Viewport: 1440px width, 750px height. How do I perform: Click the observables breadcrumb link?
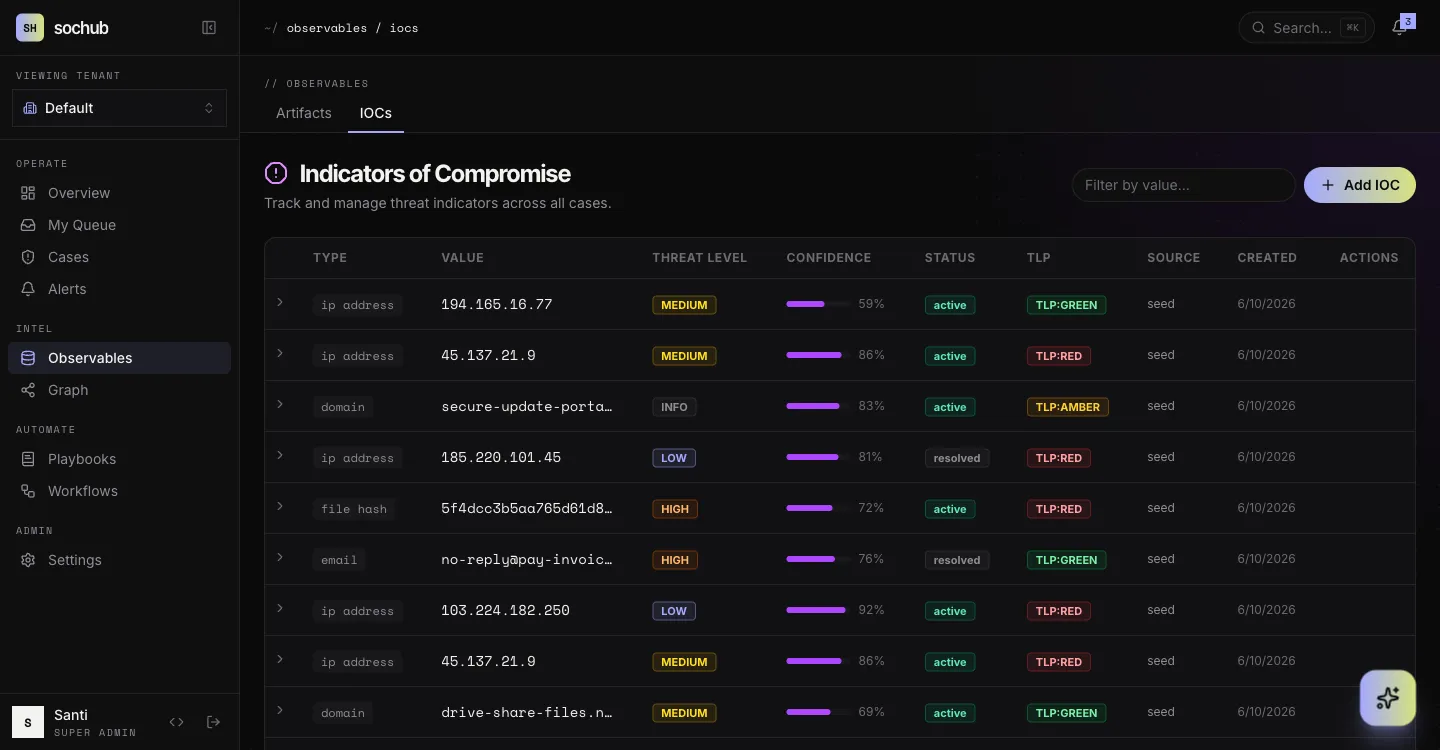click(327, 28)
